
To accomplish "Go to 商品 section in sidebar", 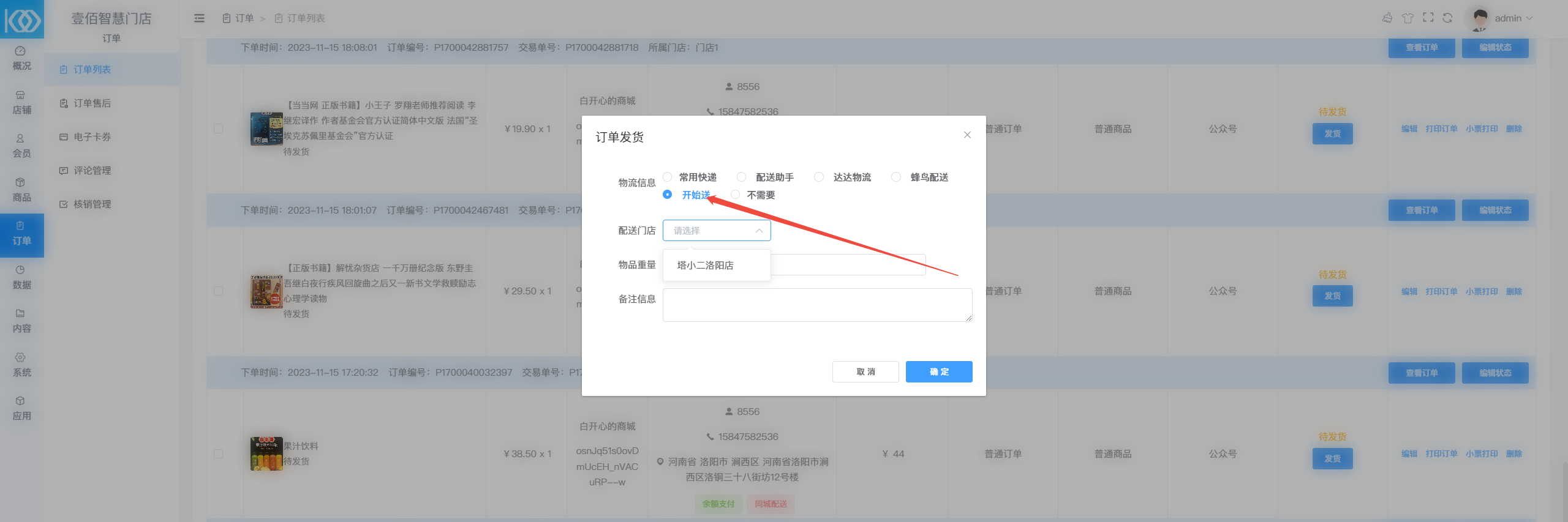I will pos(21,190).
